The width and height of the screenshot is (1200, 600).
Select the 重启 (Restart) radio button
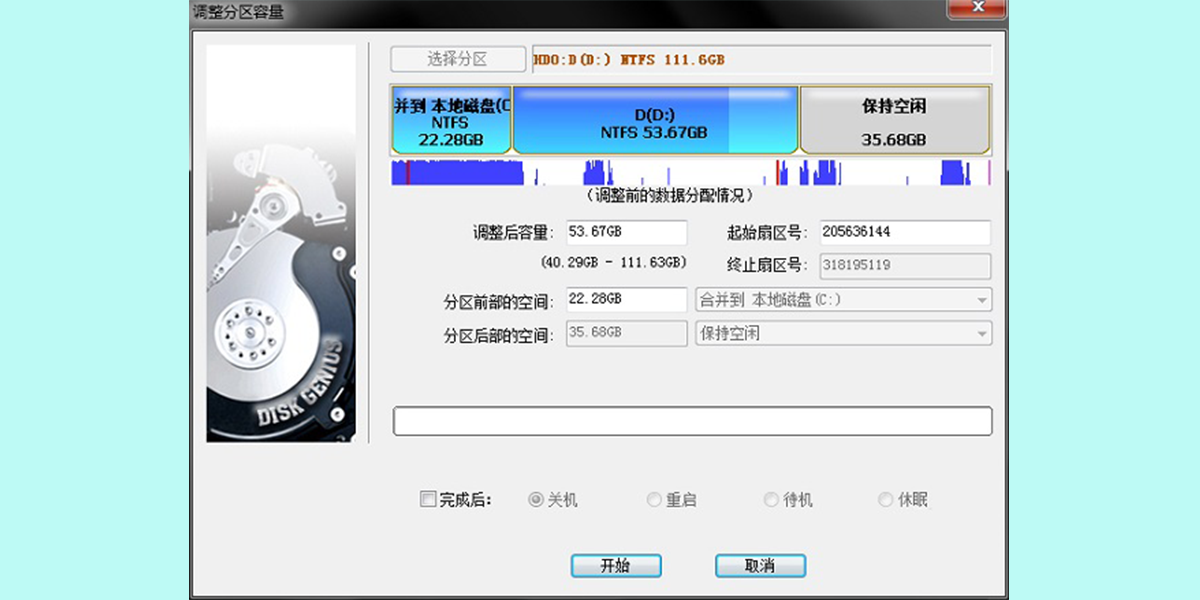coord(653,498)
